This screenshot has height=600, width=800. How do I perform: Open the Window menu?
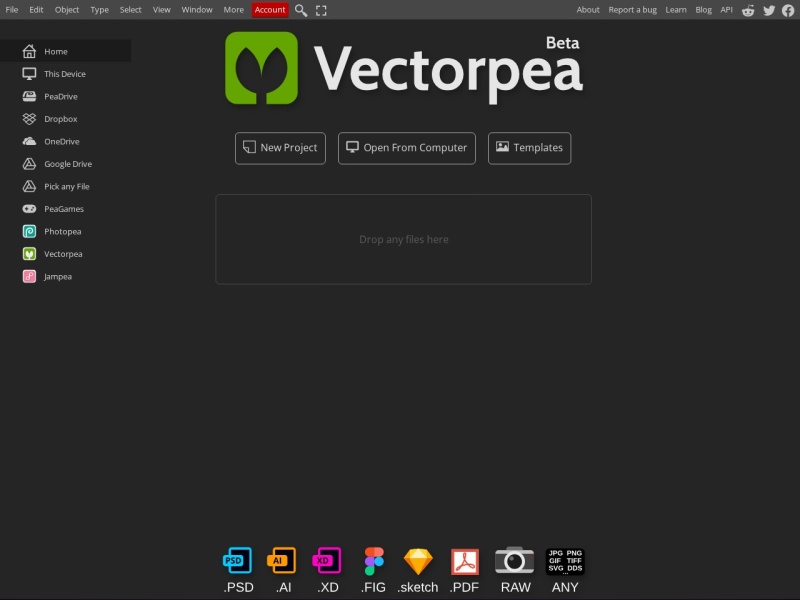click(197, 10)
